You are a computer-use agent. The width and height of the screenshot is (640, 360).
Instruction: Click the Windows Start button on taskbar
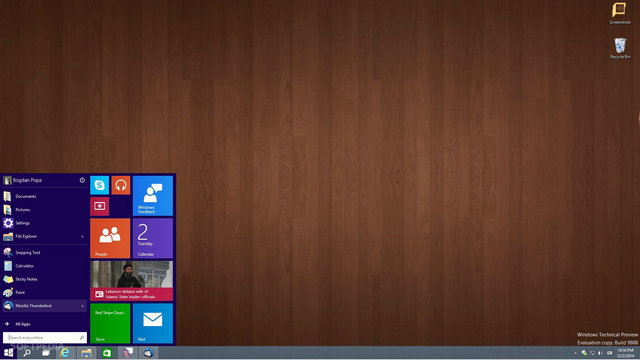[x=8, y=353]
